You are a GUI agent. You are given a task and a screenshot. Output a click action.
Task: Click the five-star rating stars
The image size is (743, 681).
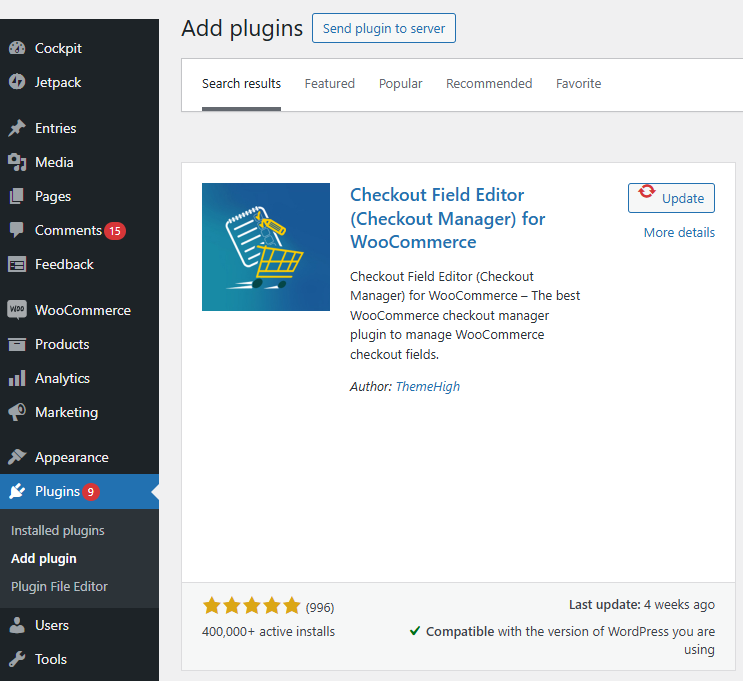(x=252, y=606)
